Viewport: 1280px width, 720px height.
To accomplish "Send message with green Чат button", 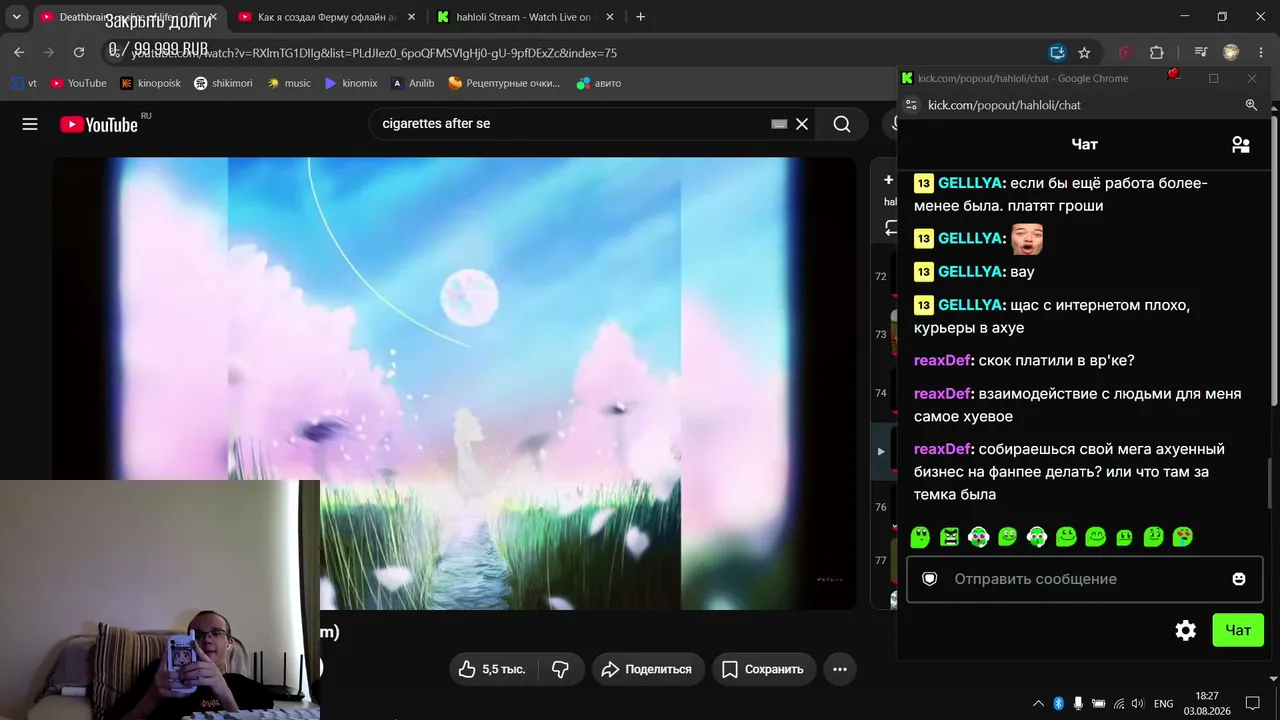I will click(1238, 630).
